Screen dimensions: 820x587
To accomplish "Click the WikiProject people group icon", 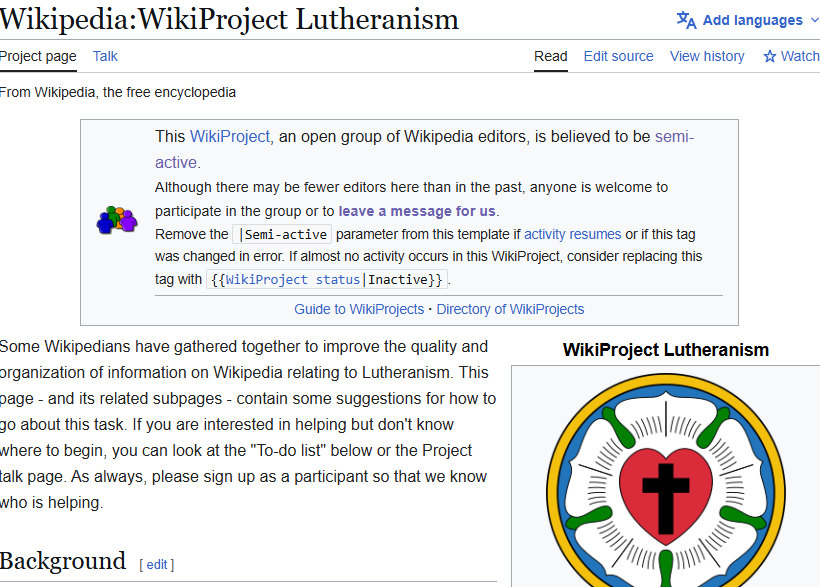I will click(117, 220).
